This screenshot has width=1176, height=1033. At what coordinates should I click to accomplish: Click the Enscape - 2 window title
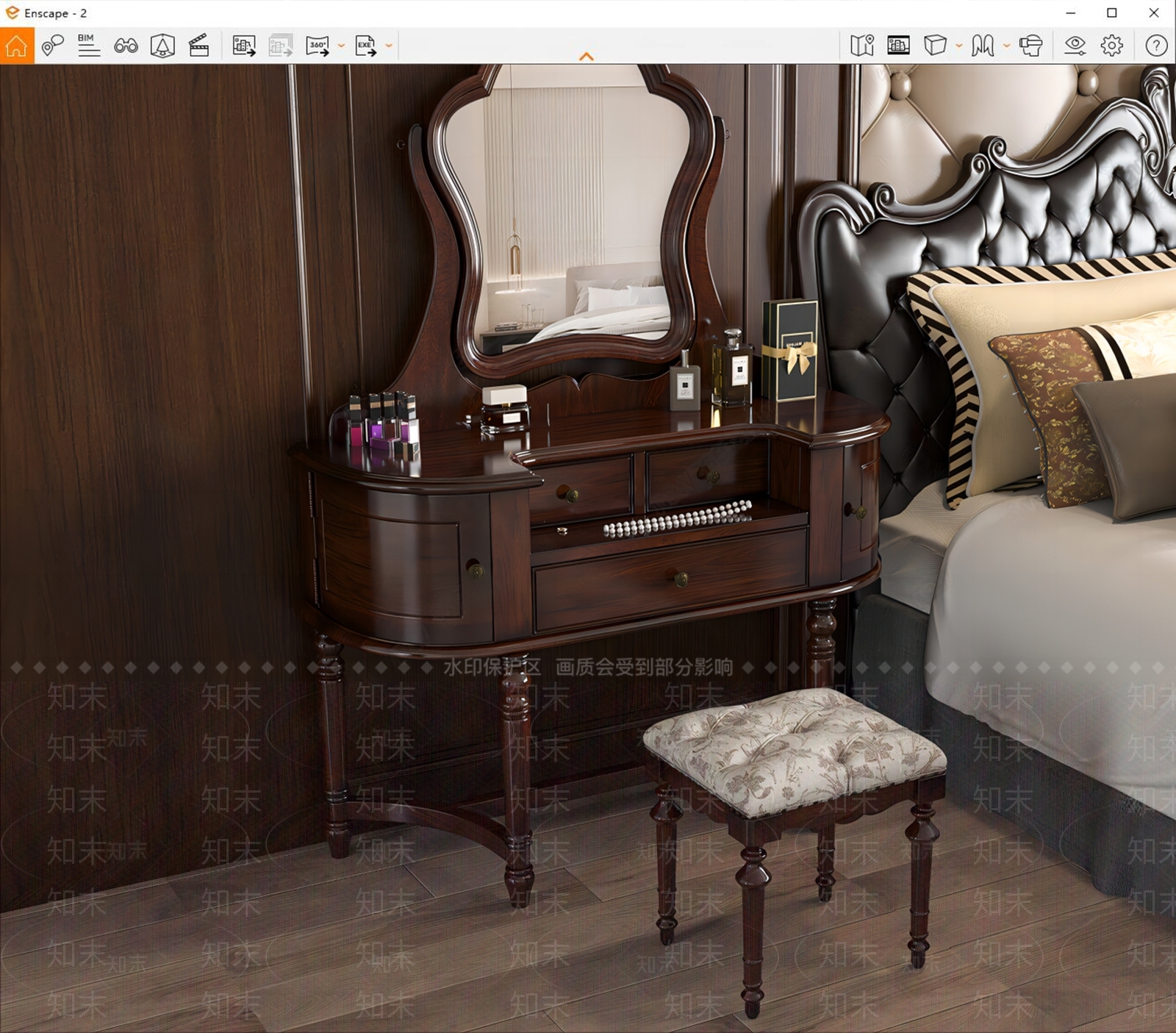point(56,13)
